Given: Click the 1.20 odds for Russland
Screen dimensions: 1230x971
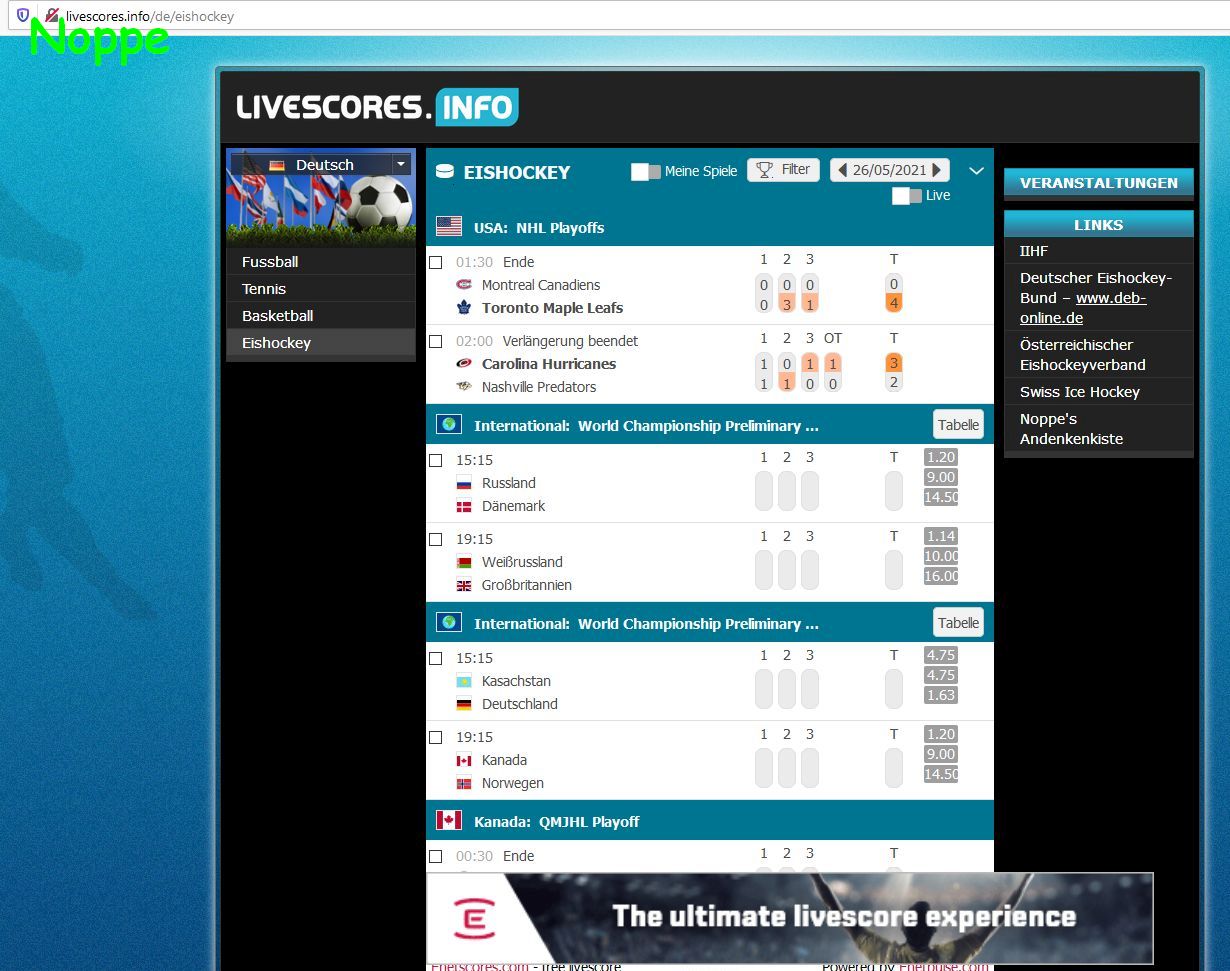Looking at the screenshot, I should click(941, 457).
